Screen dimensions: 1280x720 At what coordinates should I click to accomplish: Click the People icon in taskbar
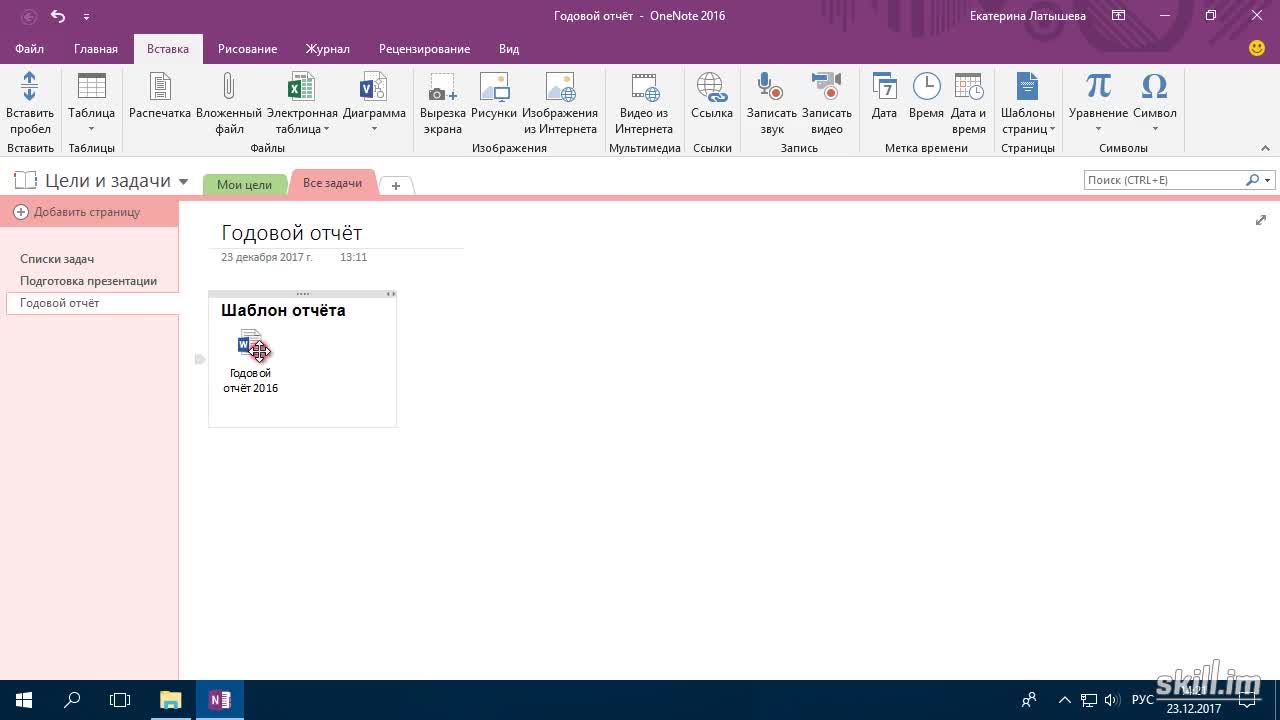coord(1028,700)
